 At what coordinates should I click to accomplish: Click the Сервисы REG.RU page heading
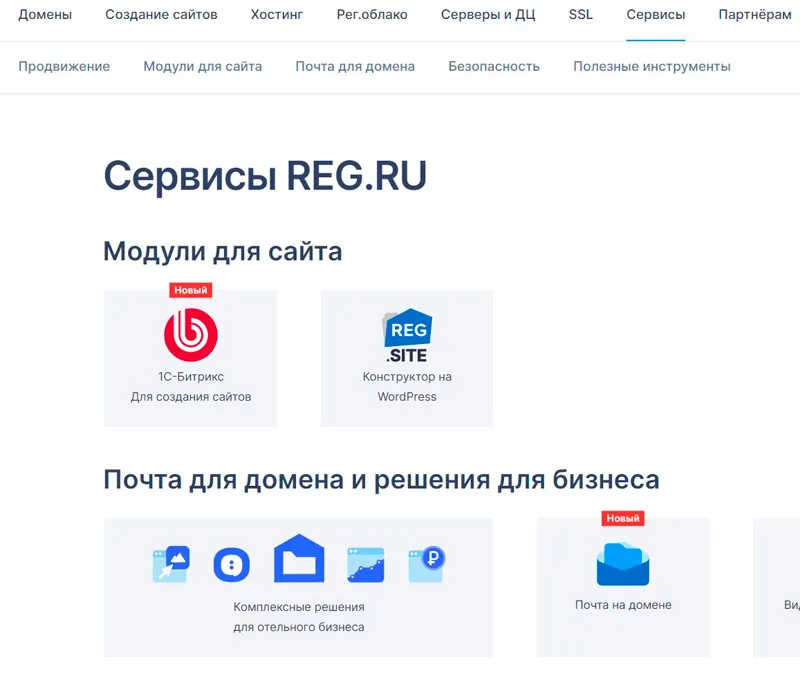[265, 176]
